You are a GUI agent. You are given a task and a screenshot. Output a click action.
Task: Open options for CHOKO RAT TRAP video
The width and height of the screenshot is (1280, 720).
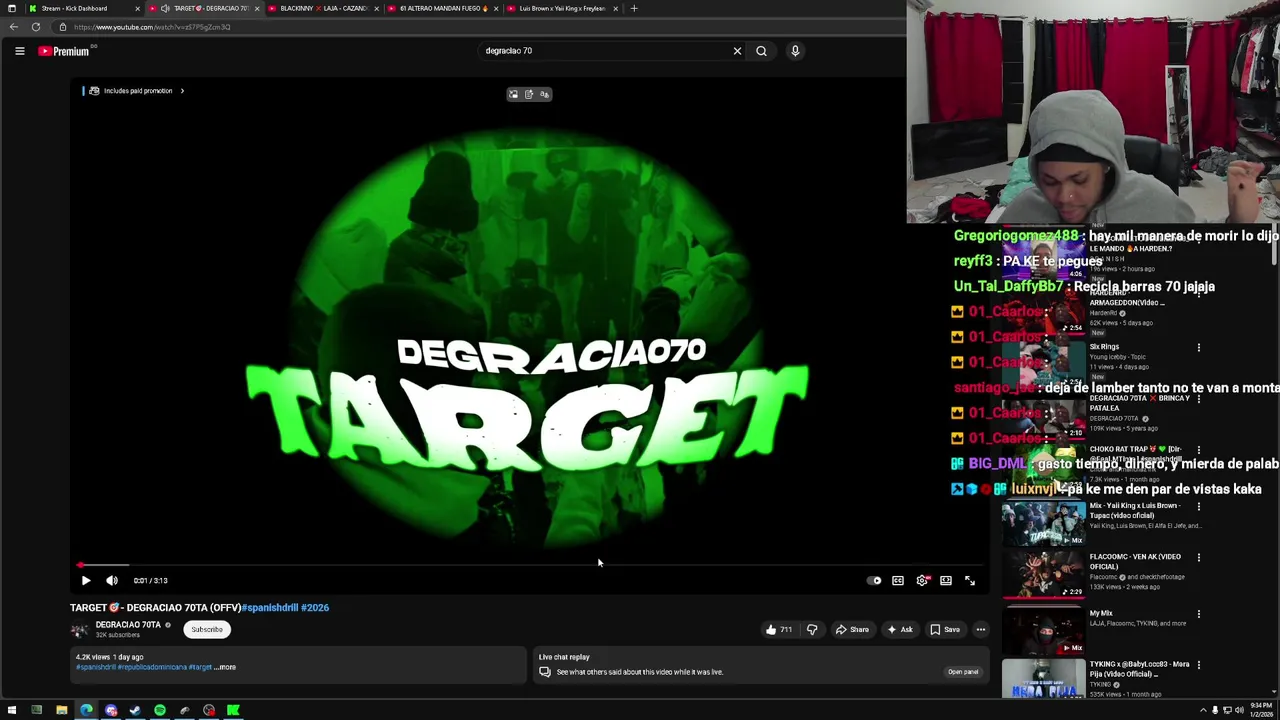1198,450
